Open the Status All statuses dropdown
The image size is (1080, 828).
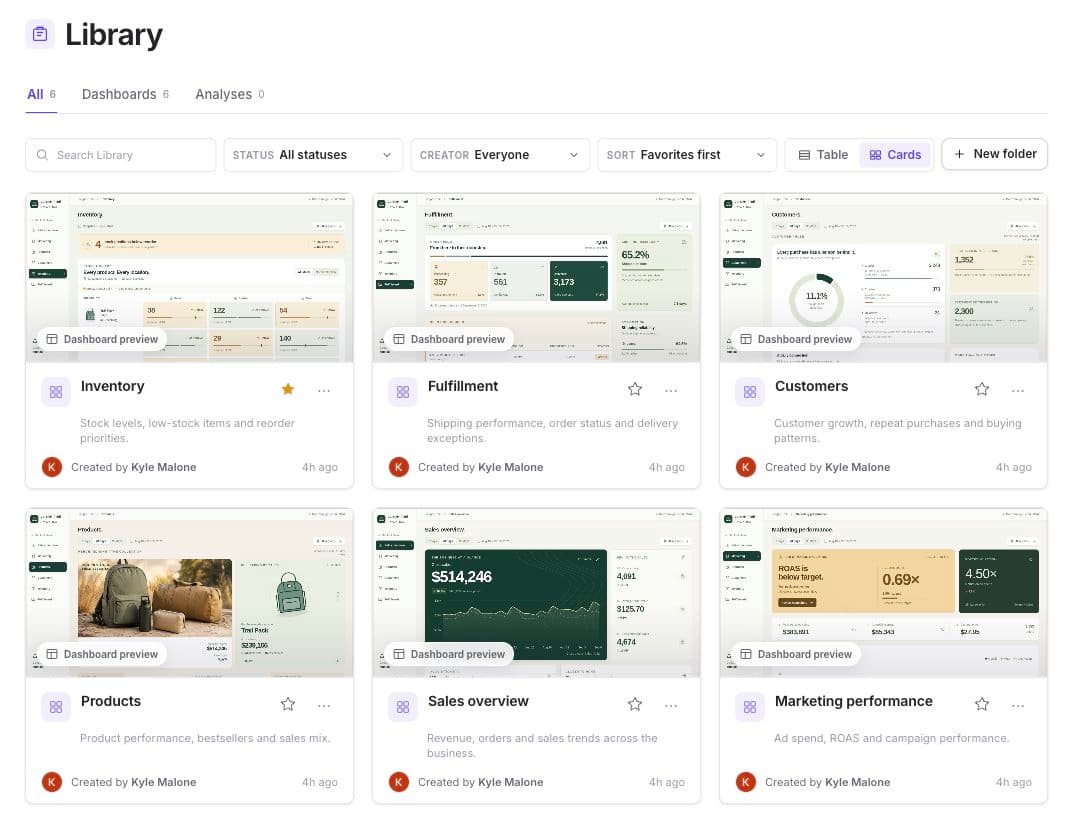[x=313, y=155]
